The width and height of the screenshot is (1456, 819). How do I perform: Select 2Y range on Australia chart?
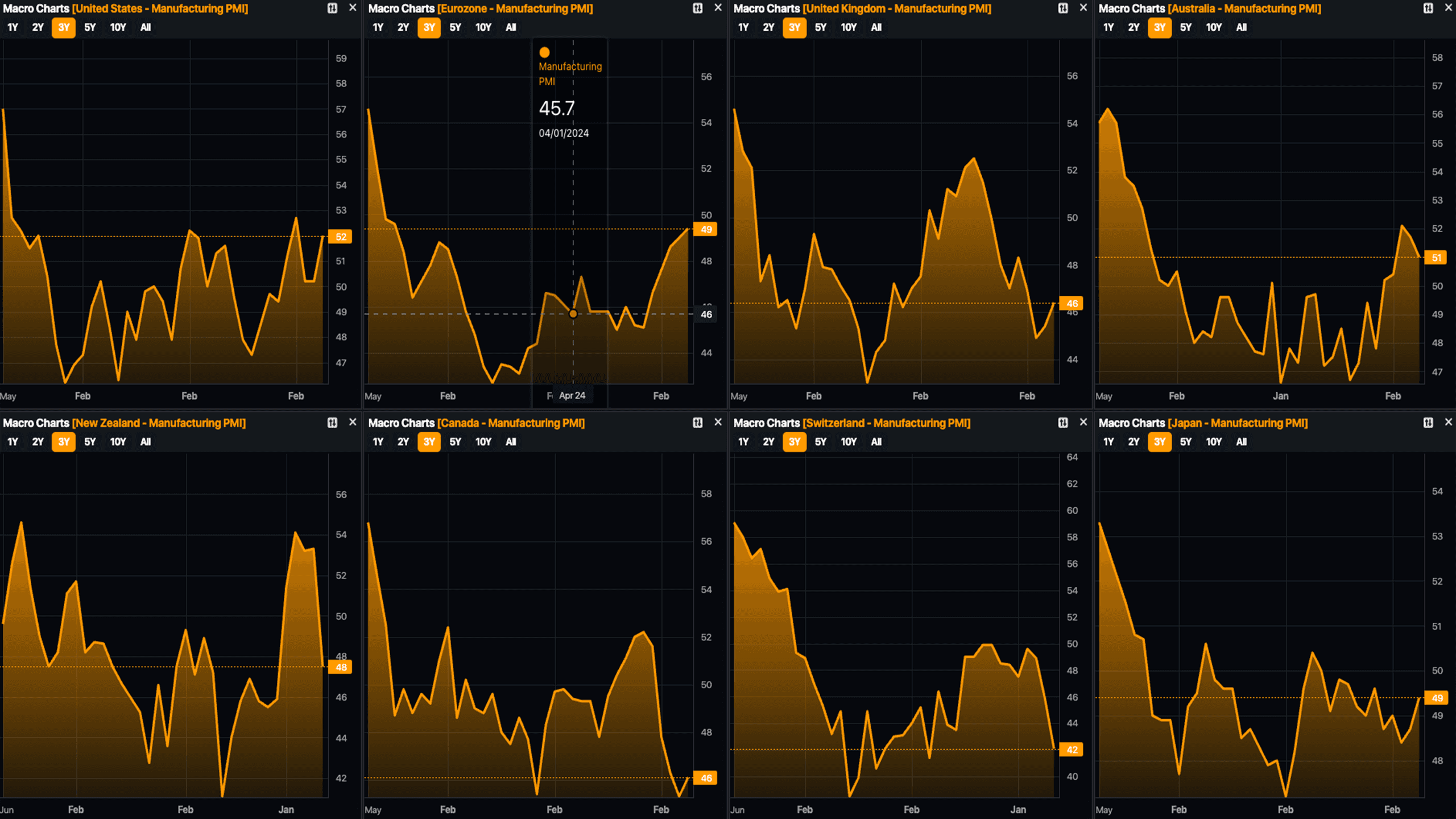tap(1134, 27)
